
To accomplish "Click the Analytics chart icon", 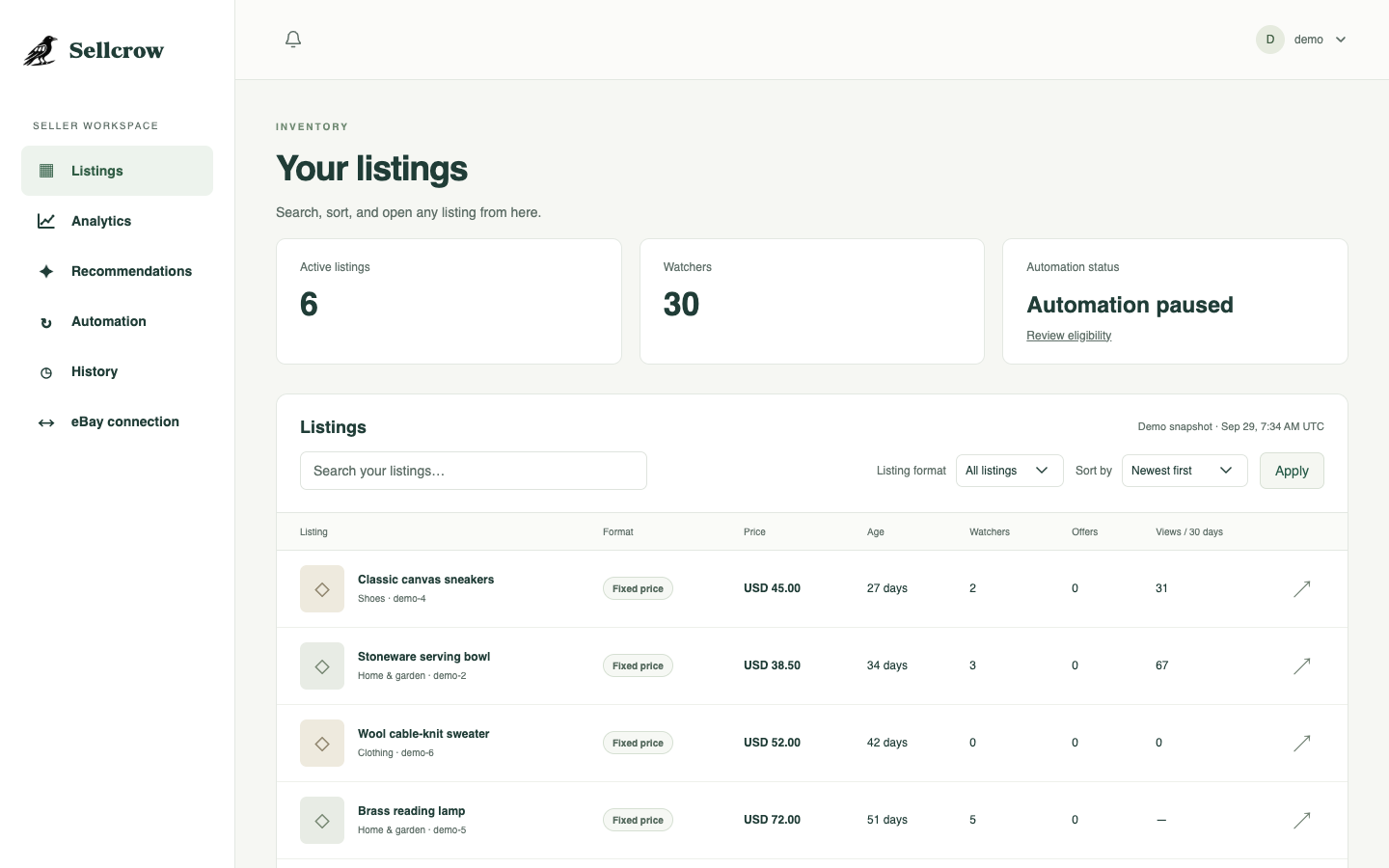I will coord(46,221).
